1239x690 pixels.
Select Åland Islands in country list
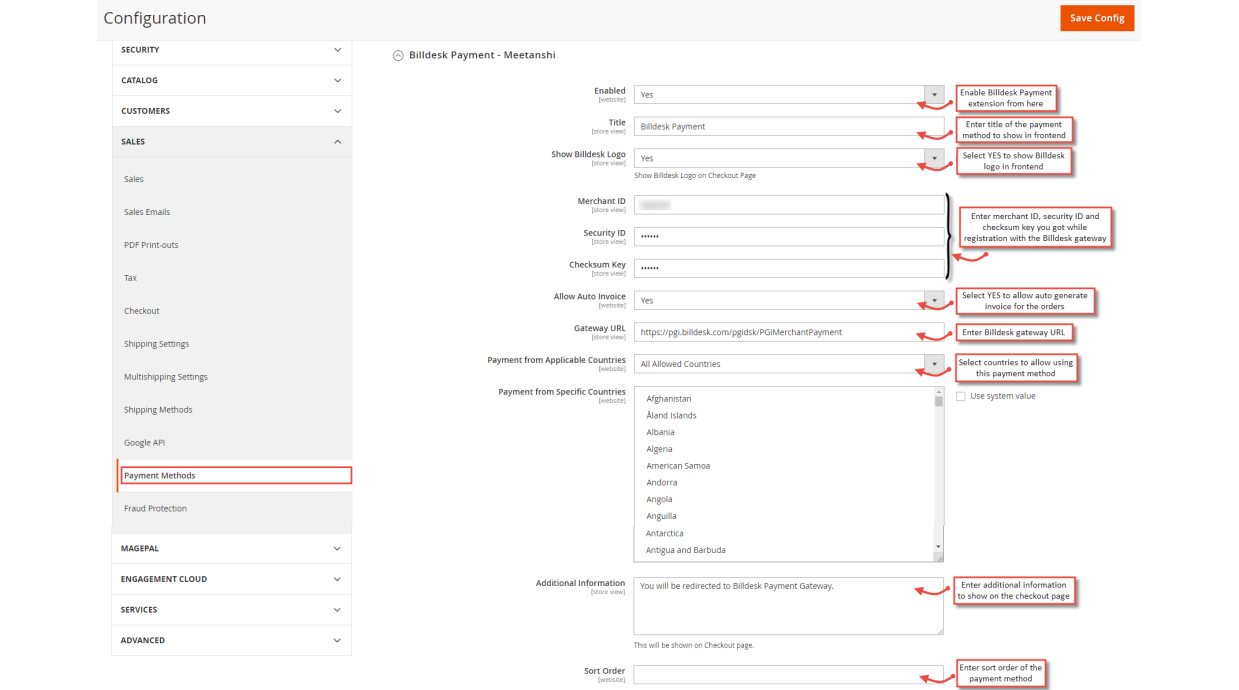pos(671,416)
